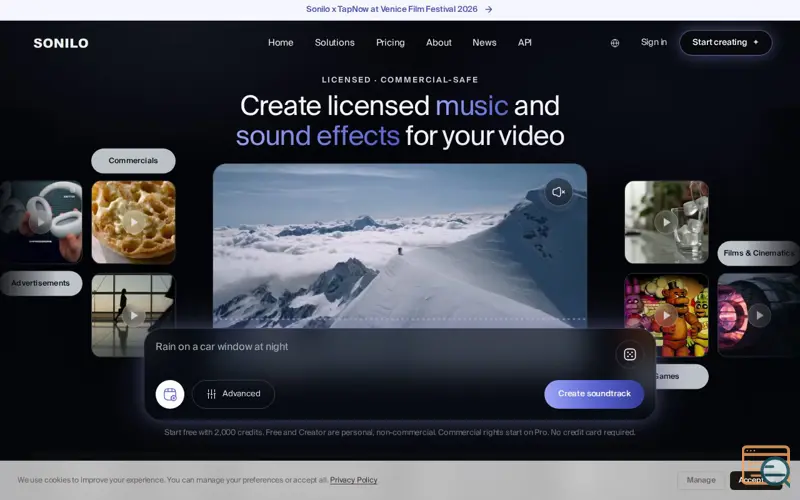Open the API nav item
The image size is (800, 500).
point(524,42)
